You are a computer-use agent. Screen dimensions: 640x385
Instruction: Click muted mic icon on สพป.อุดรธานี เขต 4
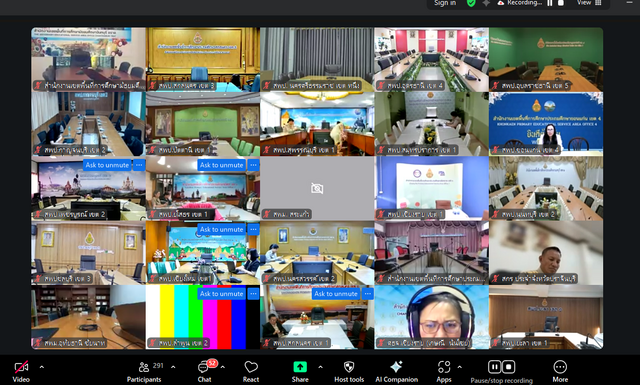(381, 86)
